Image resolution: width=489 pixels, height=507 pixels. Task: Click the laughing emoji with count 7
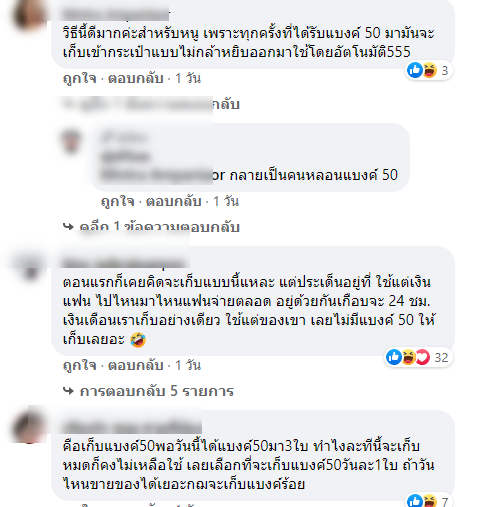click(430, 501)
